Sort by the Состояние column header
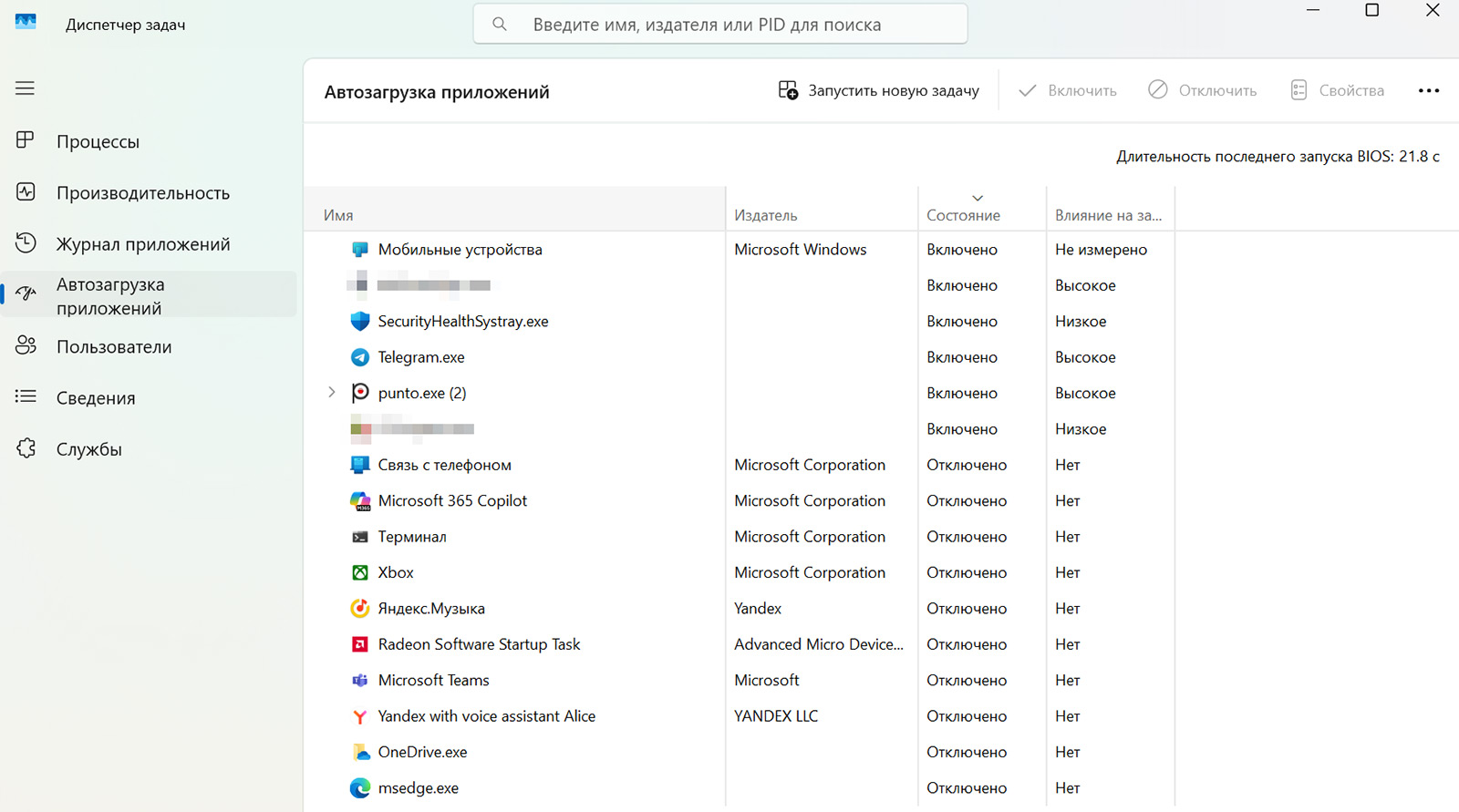 (x=982, y=209)
